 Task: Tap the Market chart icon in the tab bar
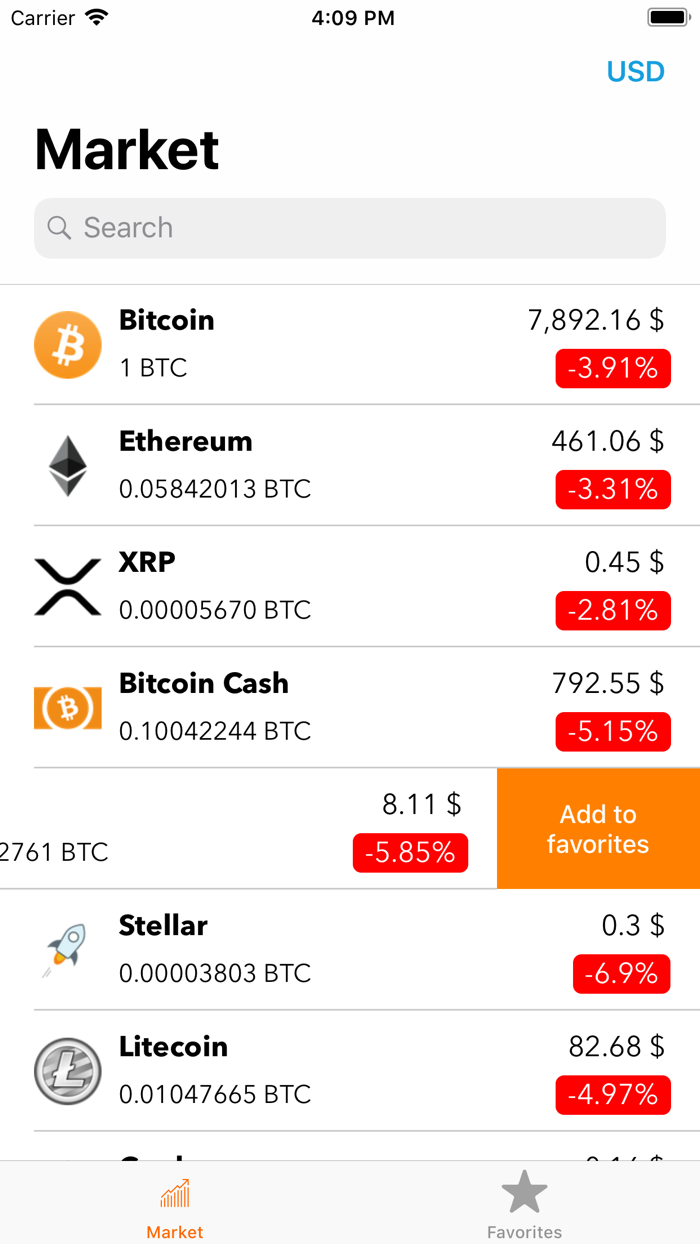click(174, 1191)
